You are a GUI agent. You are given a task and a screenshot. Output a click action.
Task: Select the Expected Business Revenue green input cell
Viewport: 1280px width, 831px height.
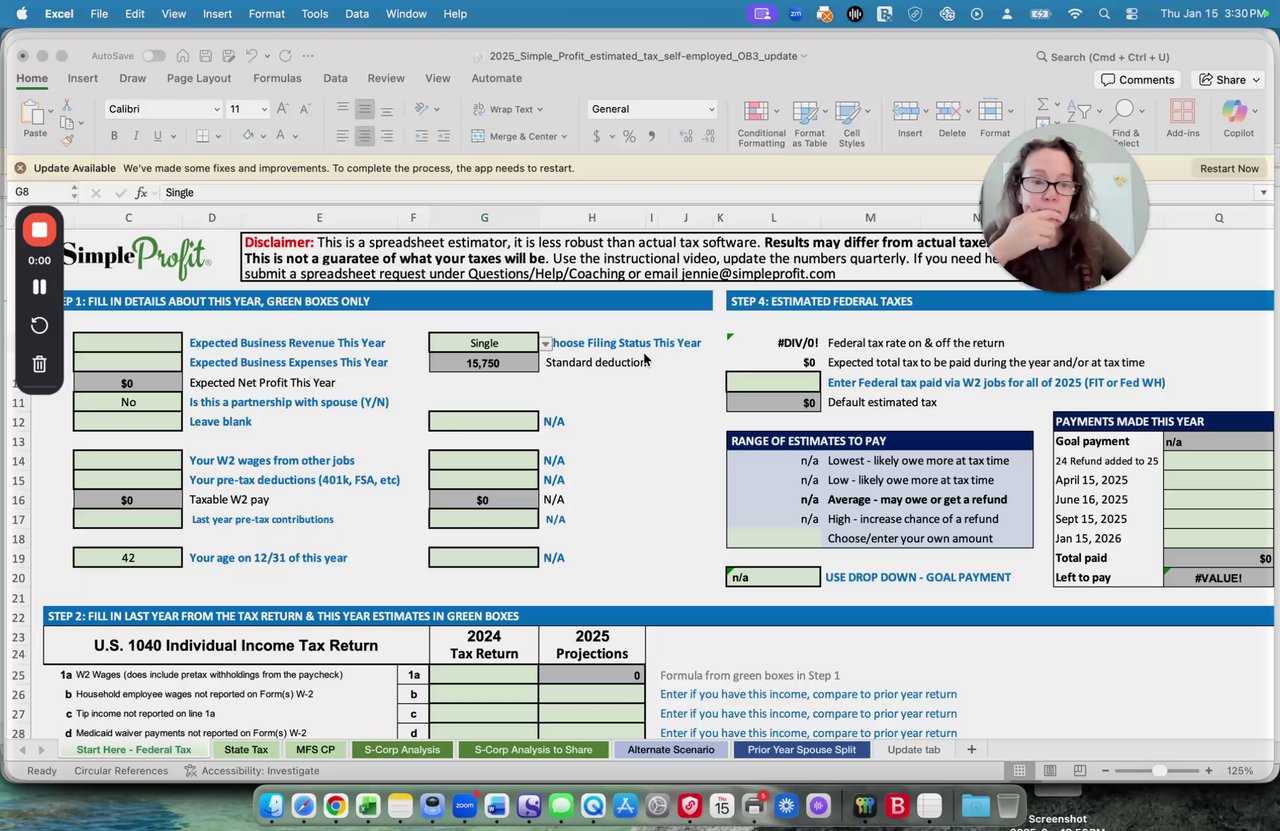[x=128, y=343]
